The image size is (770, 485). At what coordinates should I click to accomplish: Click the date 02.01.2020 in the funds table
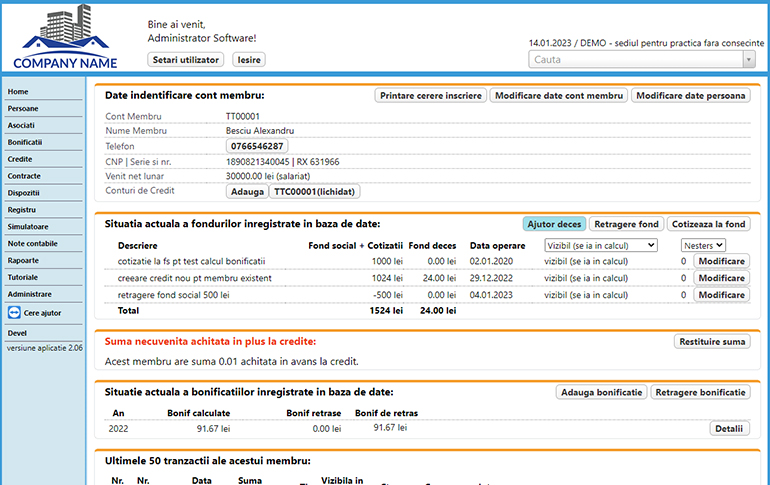pos(491,261)
